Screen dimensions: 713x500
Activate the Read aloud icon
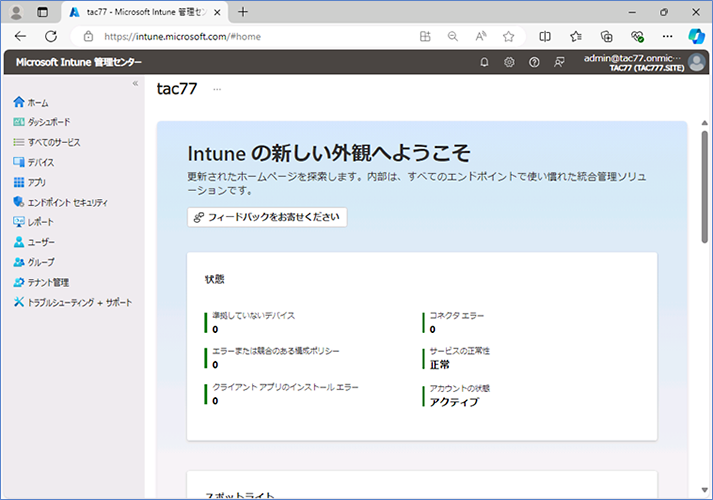(x=481, y=36)
